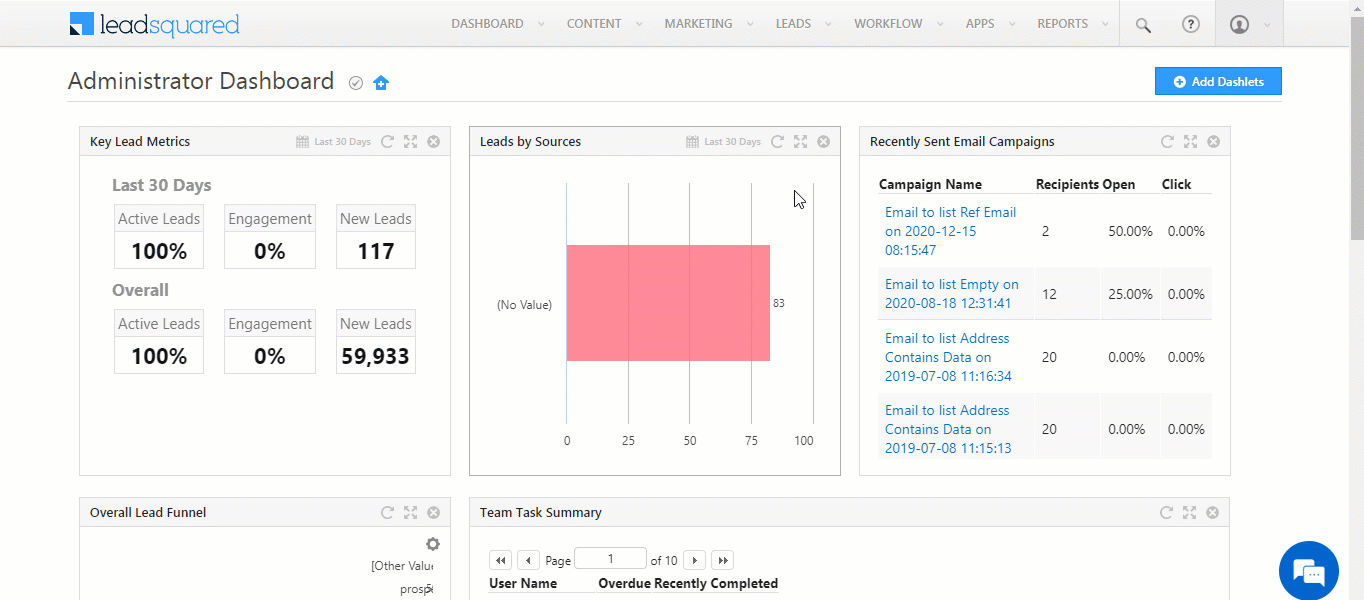1364x600 pixels.
Task: Click the page number input field
Action: 610,558
